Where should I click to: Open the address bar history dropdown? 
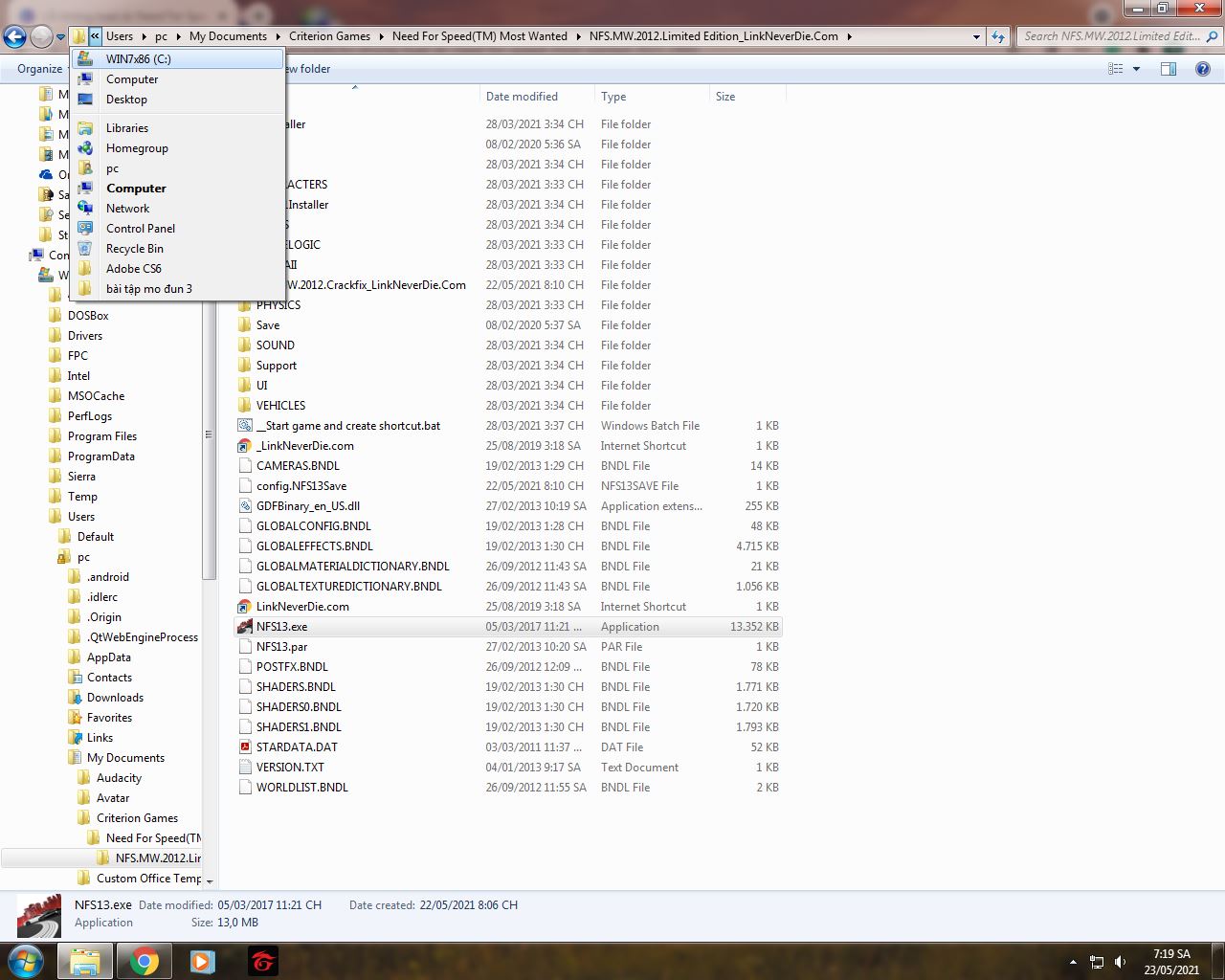point(976,36)
